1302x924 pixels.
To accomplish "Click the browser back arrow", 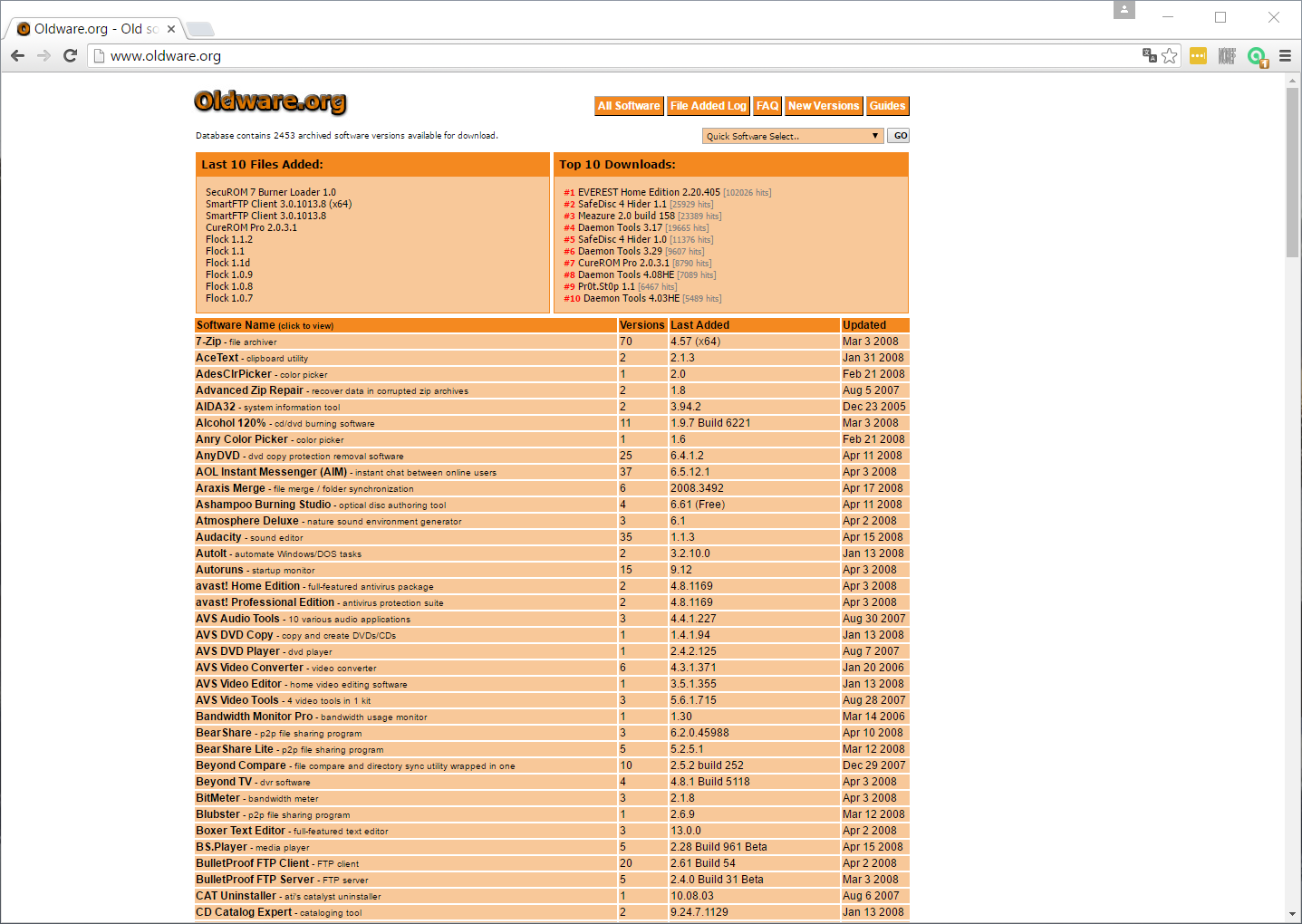I will (x=17, y=56).
